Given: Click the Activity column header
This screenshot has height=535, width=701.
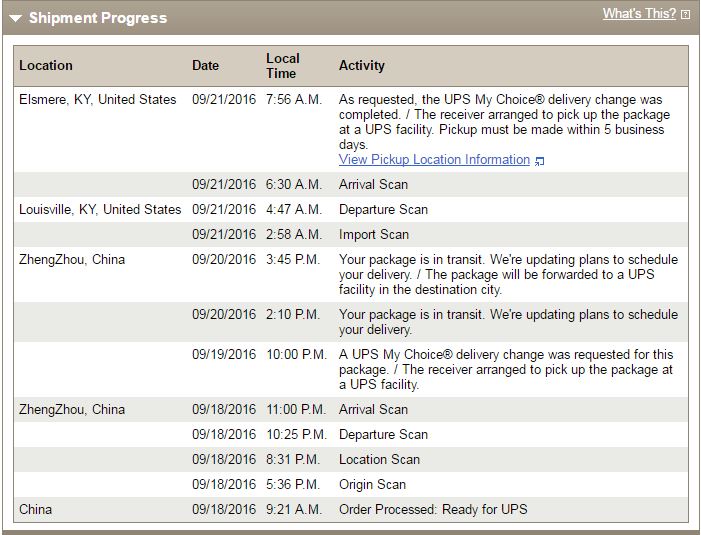Looking at the screenshot, I should [361, 66].
